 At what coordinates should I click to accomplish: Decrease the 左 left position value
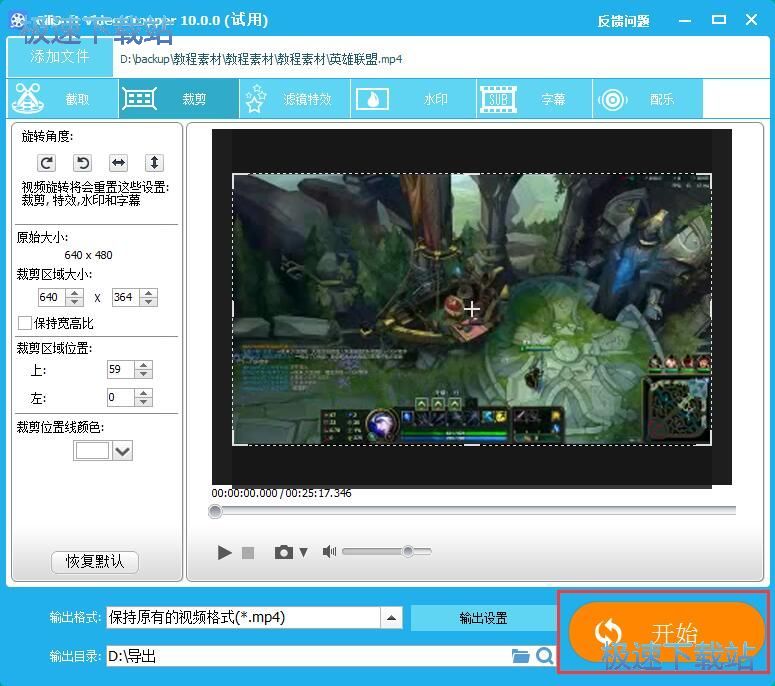(x=143, y=401)
